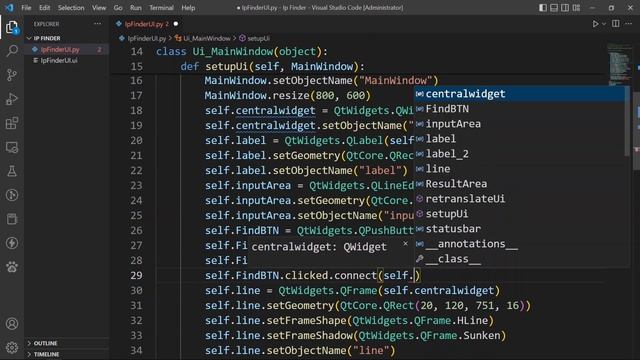Click unsaved dot on IpFinderUi.py tab

tap(176, 24)
